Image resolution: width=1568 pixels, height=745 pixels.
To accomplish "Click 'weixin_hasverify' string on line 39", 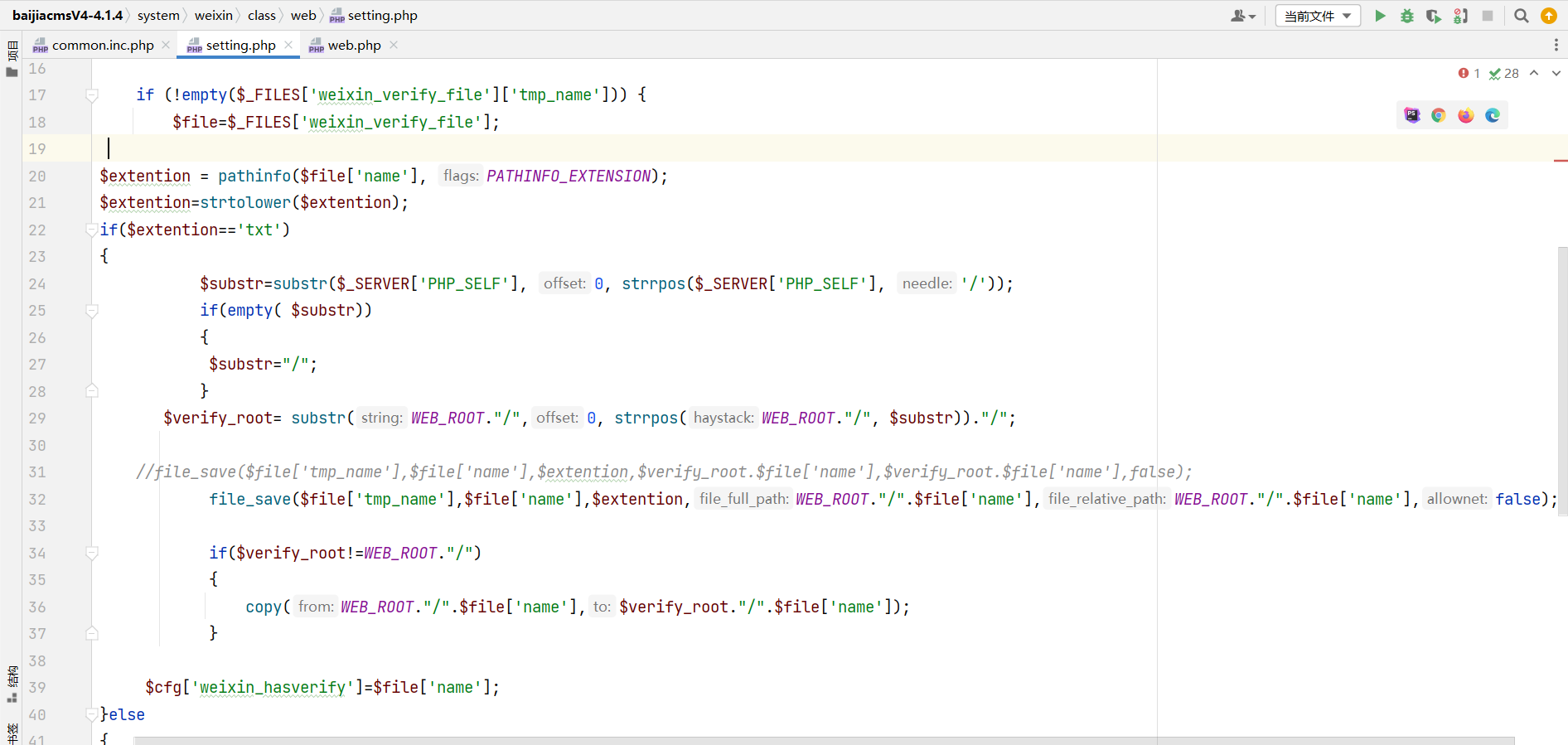I will tap(273, 688).
